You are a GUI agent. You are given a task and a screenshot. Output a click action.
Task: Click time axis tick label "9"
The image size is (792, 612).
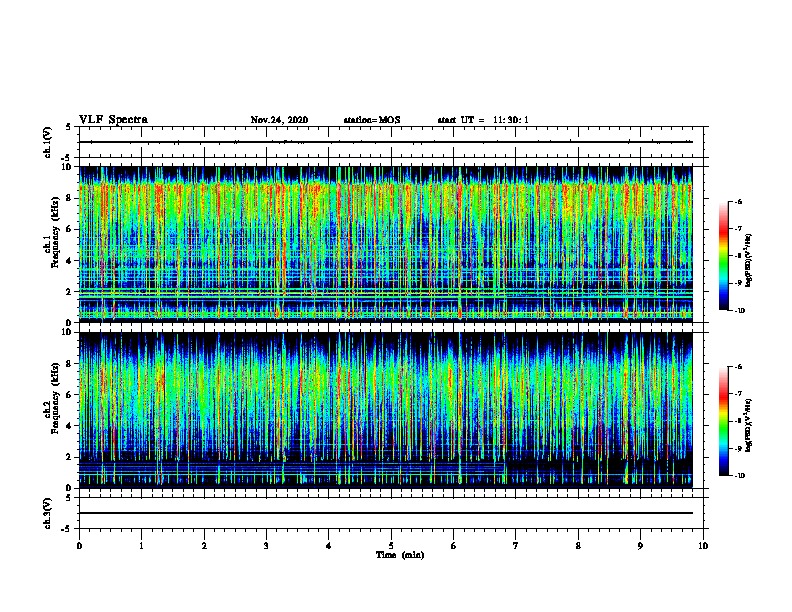pyautogui.click(x=640, y=546)
